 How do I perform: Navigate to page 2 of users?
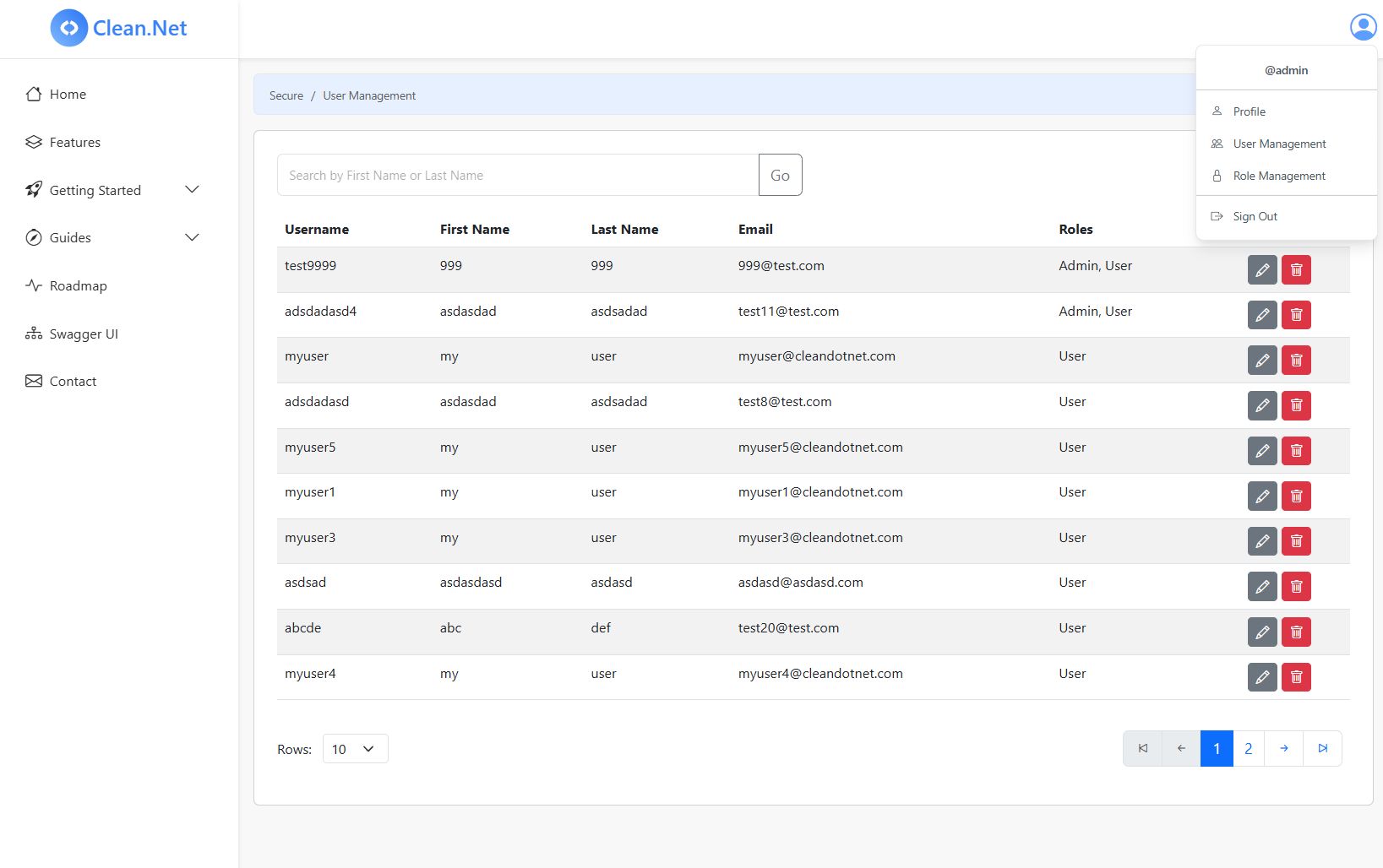tap(1248, 749)
